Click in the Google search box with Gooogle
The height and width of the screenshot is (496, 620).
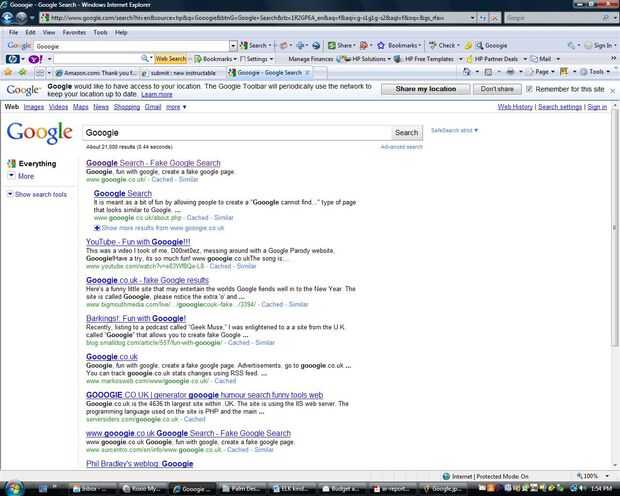237,133
